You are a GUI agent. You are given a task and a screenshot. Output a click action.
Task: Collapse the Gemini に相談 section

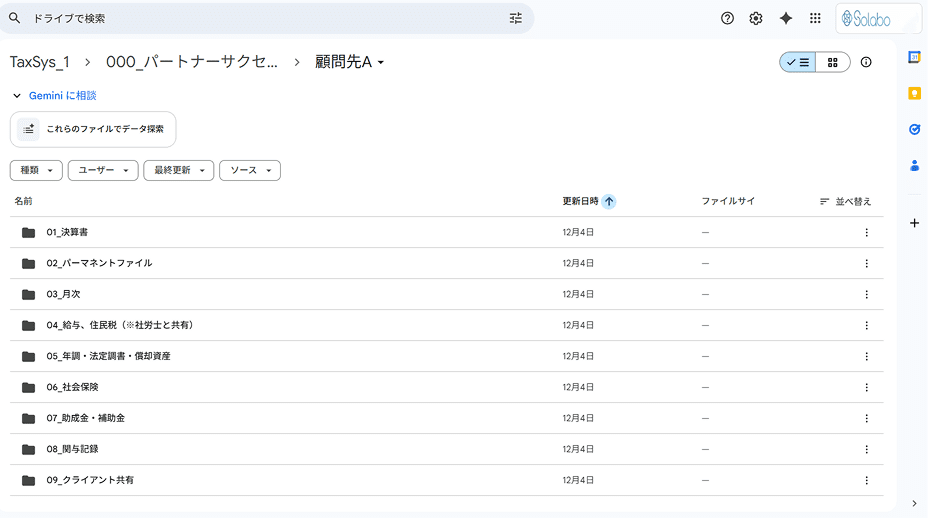tap(16, 96)
